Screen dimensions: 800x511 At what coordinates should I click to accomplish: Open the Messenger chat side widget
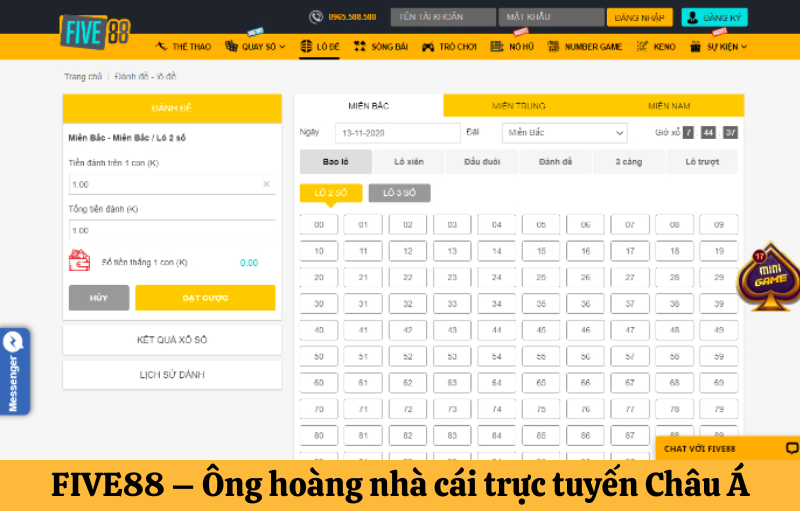tap(13, 372)
